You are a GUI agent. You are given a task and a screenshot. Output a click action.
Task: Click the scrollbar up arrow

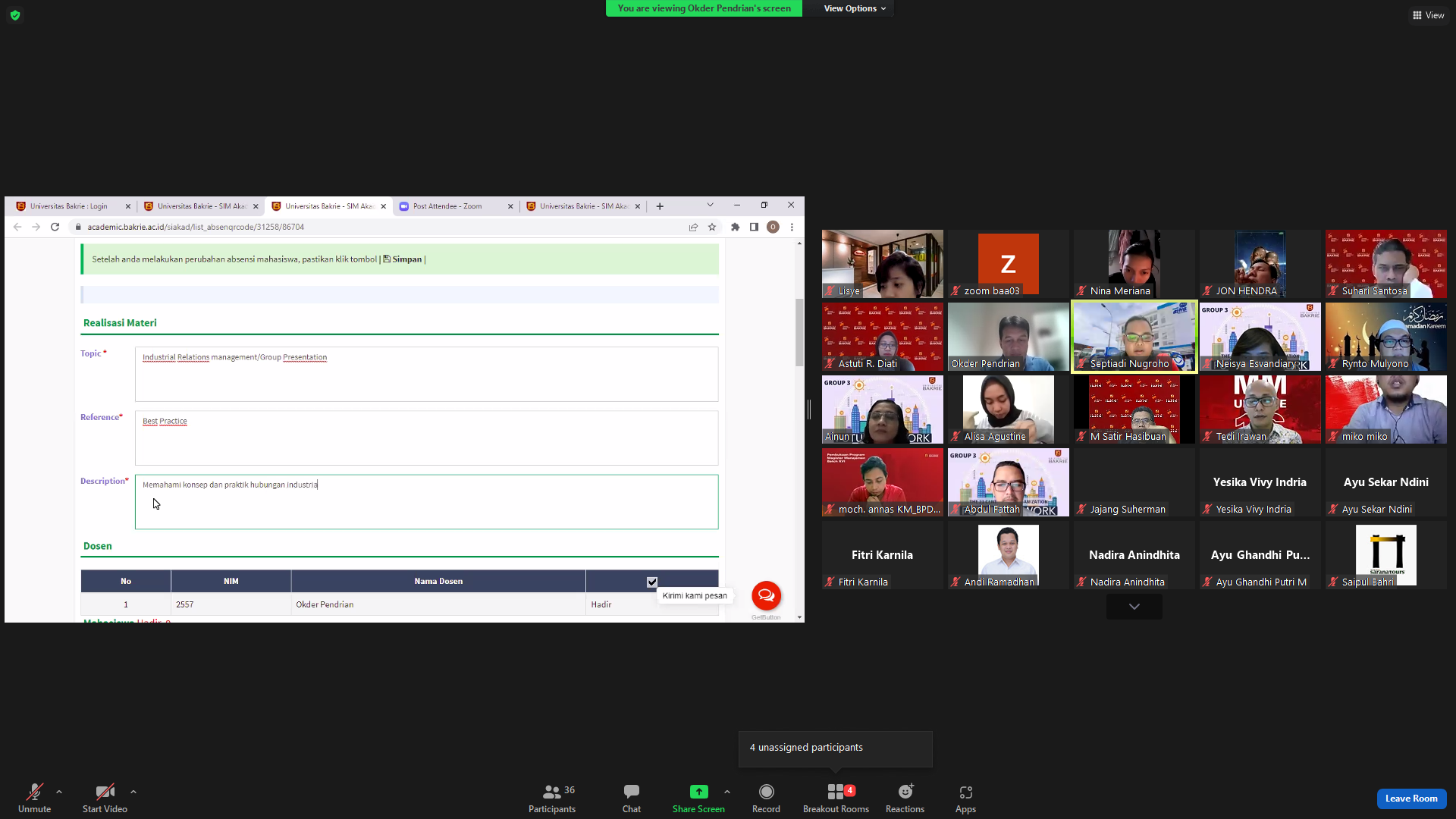click(799, 243)
